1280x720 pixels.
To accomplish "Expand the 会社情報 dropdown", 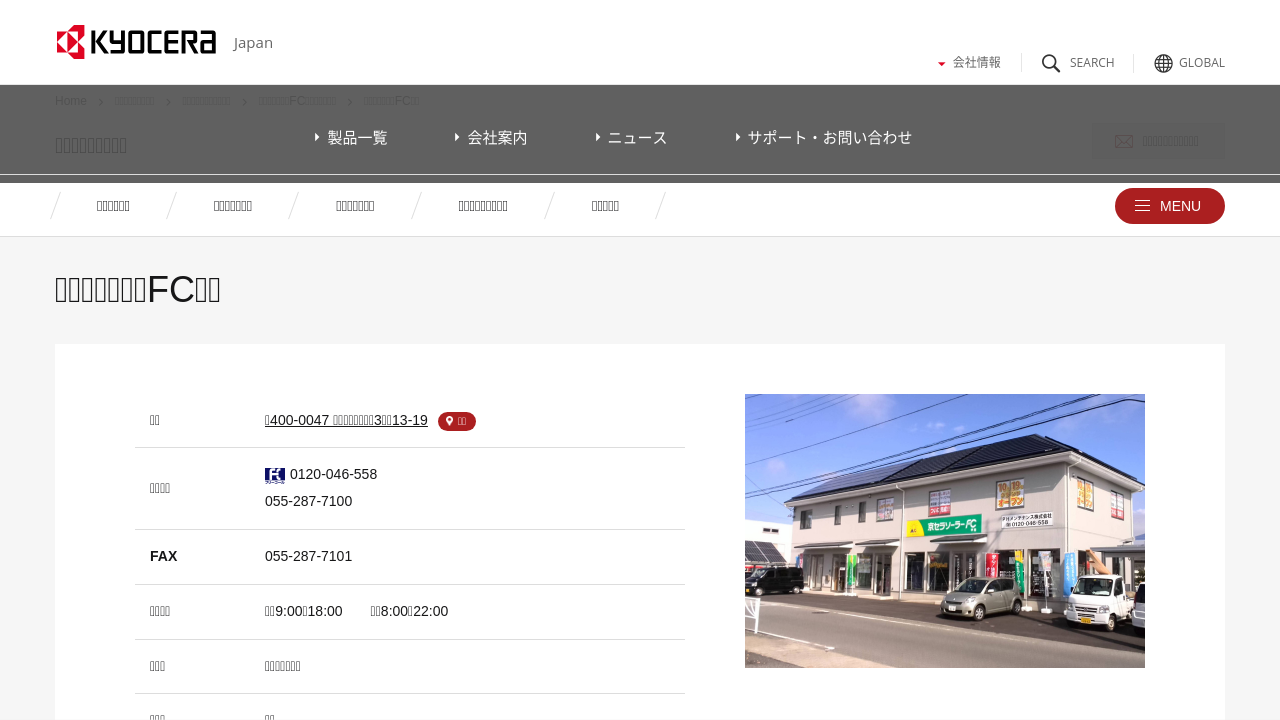I will (969, 62).
